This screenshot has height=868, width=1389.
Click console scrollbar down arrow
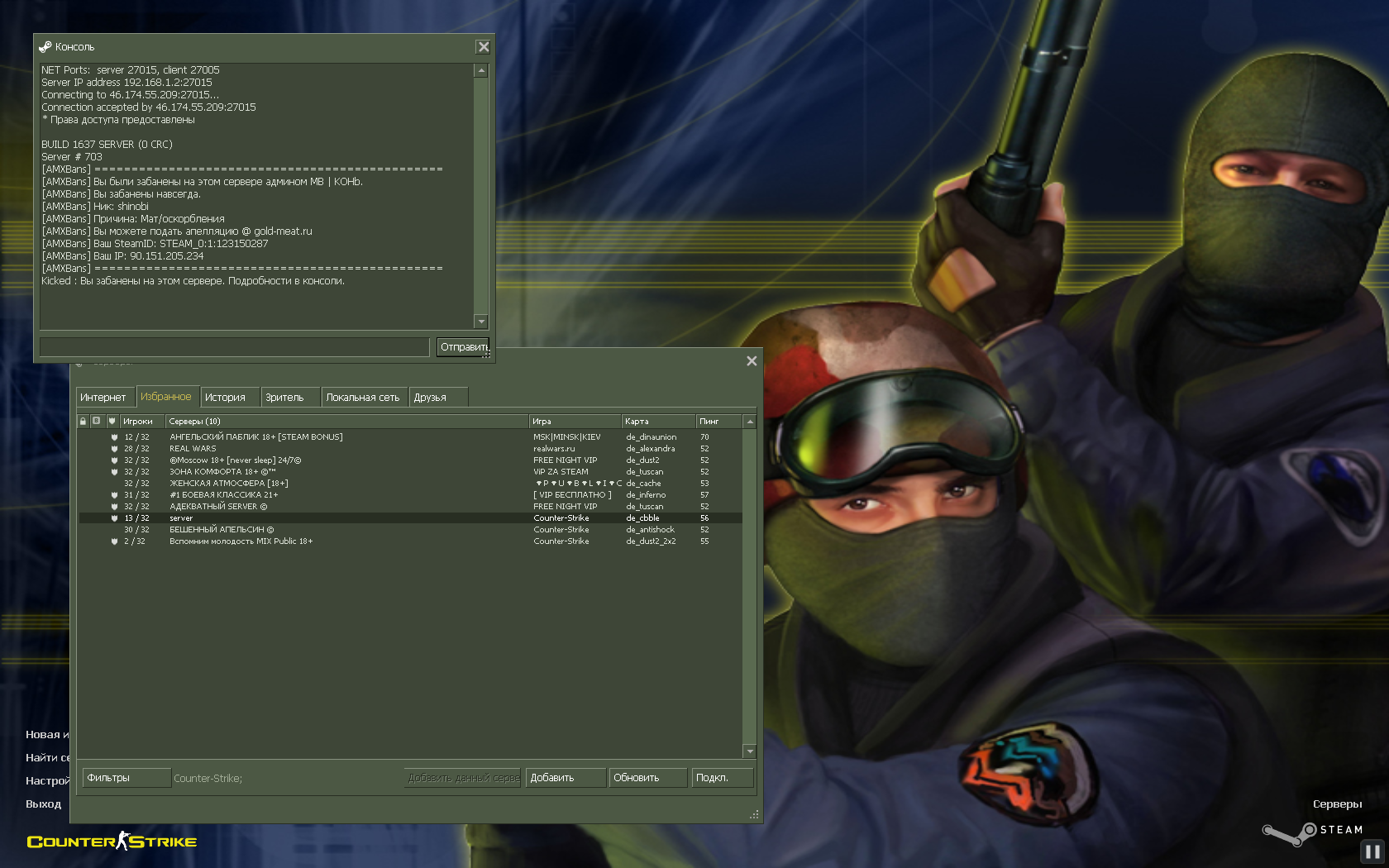[481, 321]
